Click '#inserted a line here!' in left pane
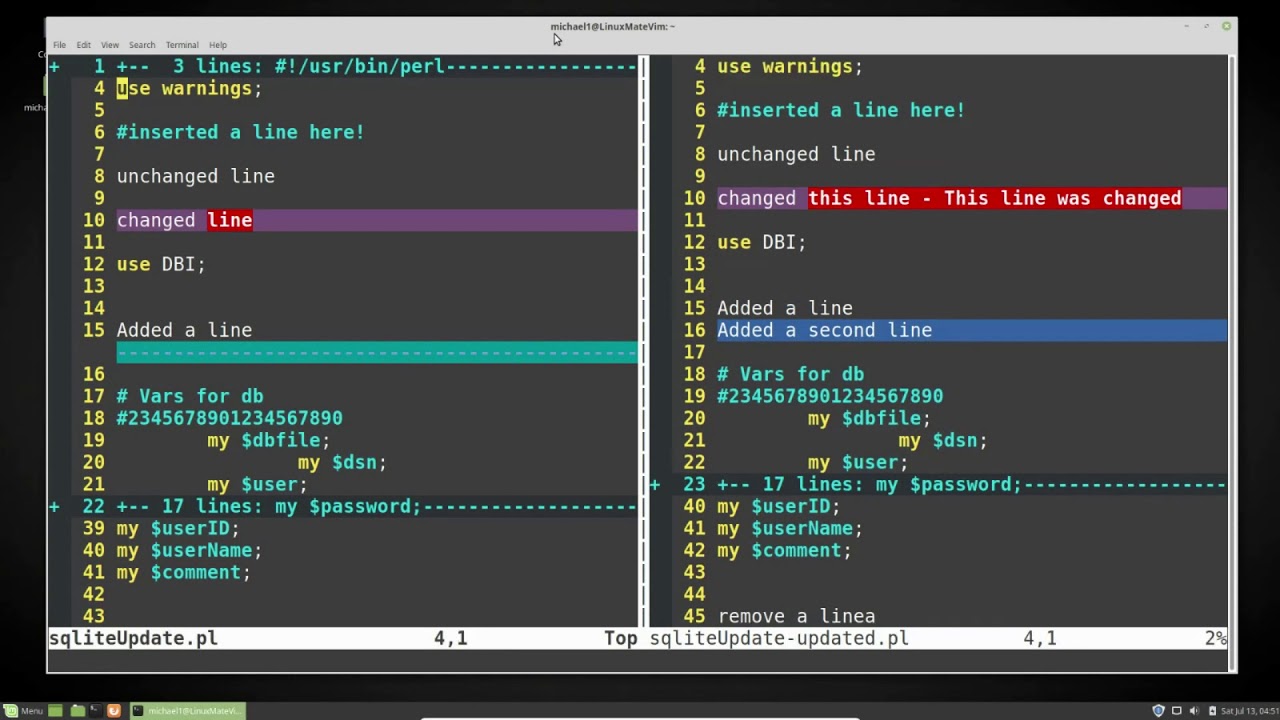 tap(241, 133)
